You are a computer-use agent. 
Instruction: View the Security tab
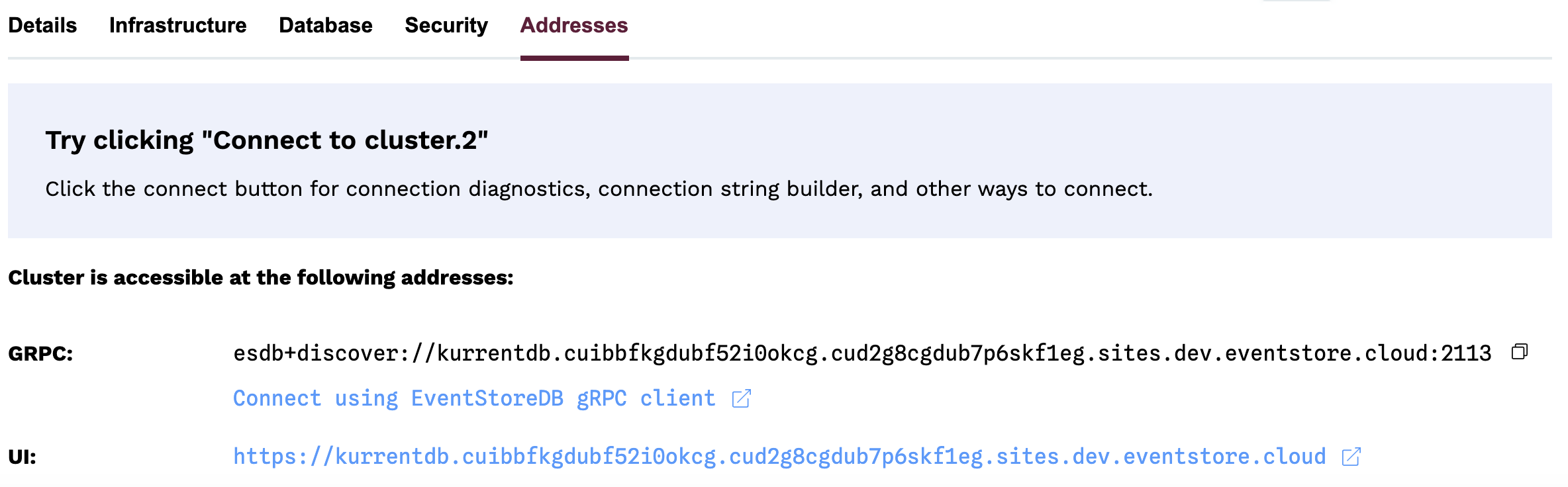(446, 25)
